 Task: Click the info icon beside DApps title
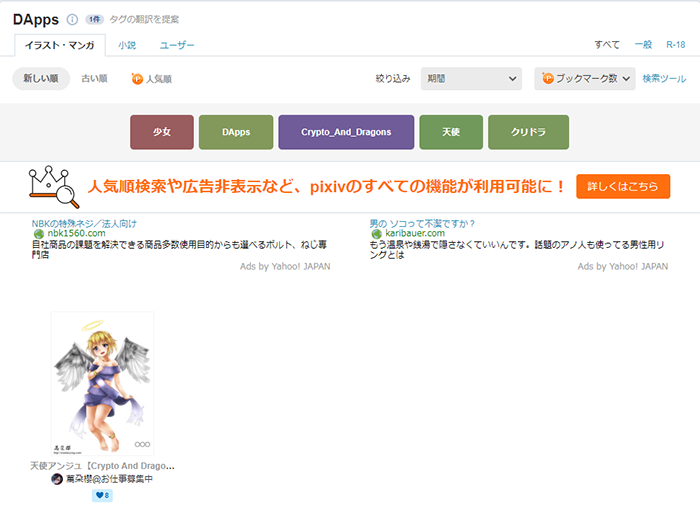(72, 19)
